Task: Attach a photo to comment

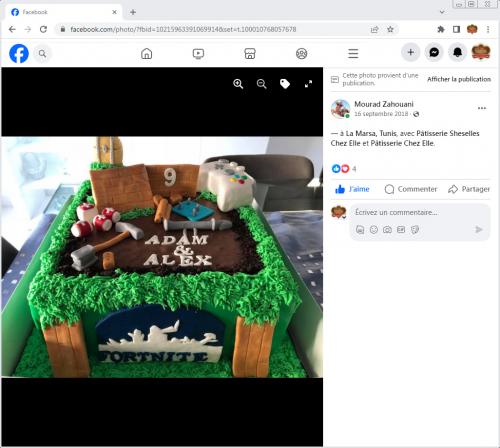Action: tap(387, 230)
